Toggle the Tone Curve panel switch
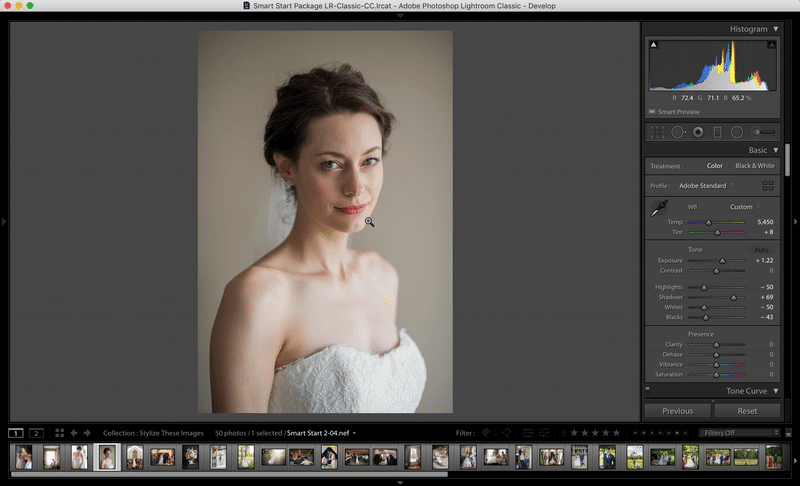 click(x=648, y=390)
